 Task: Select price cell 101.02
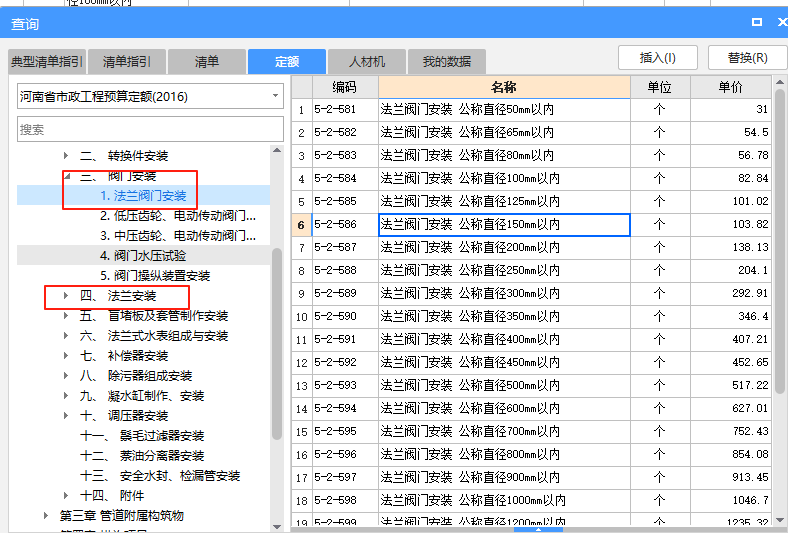point(730,201)
